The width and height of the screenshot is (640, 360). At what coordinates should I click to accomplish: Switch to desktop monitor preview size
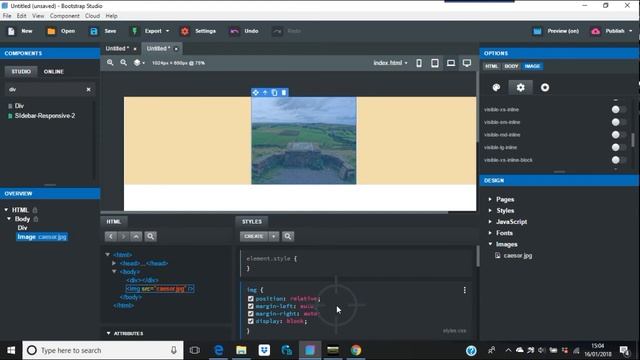click(x=467, y=63)
